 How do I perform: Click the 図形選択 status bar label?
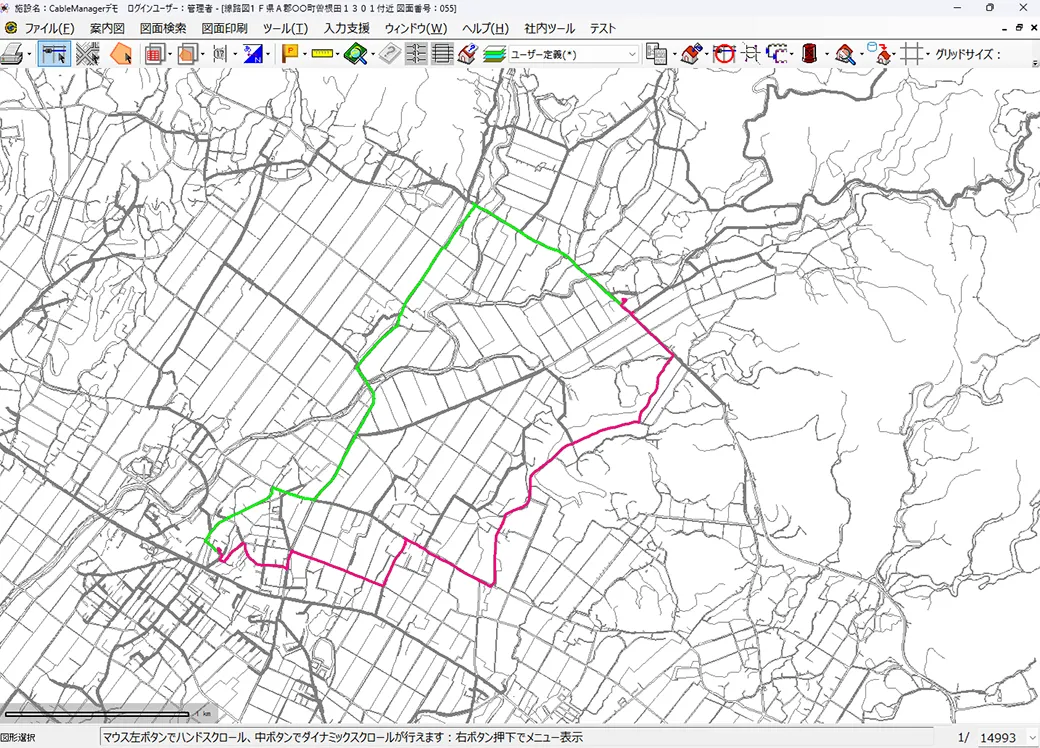[18, 737]
